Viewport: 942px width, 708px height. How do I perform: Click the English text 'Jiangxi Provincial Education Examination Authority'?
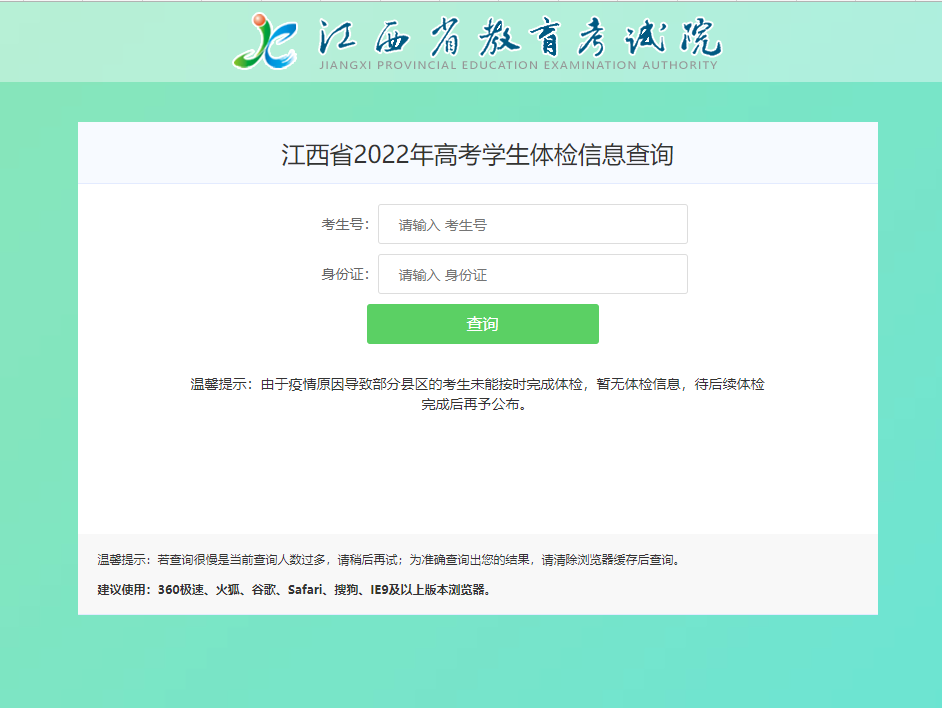(x=517, y=66)
